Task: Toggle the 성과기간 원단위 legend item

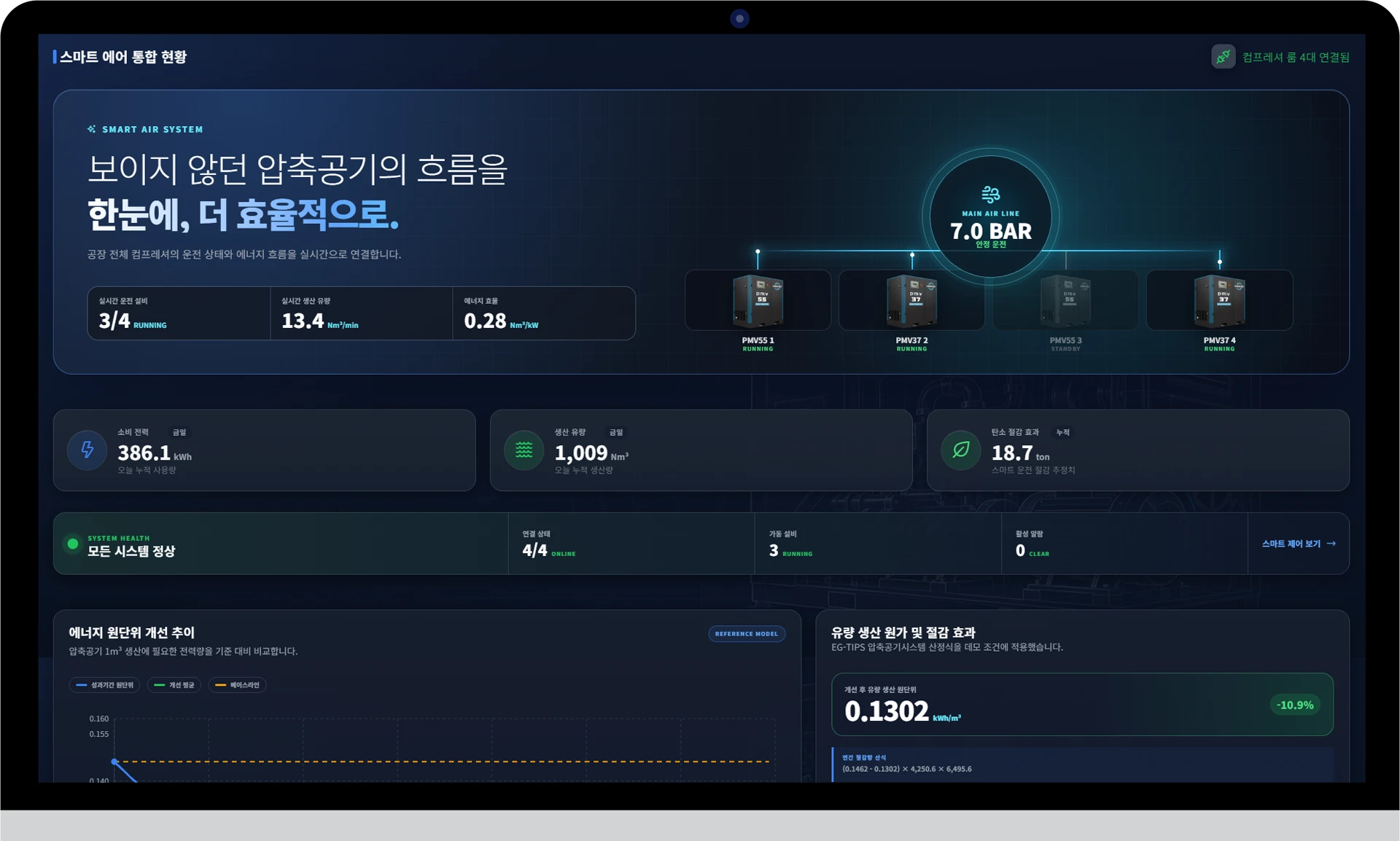Action: click(105, 685)
